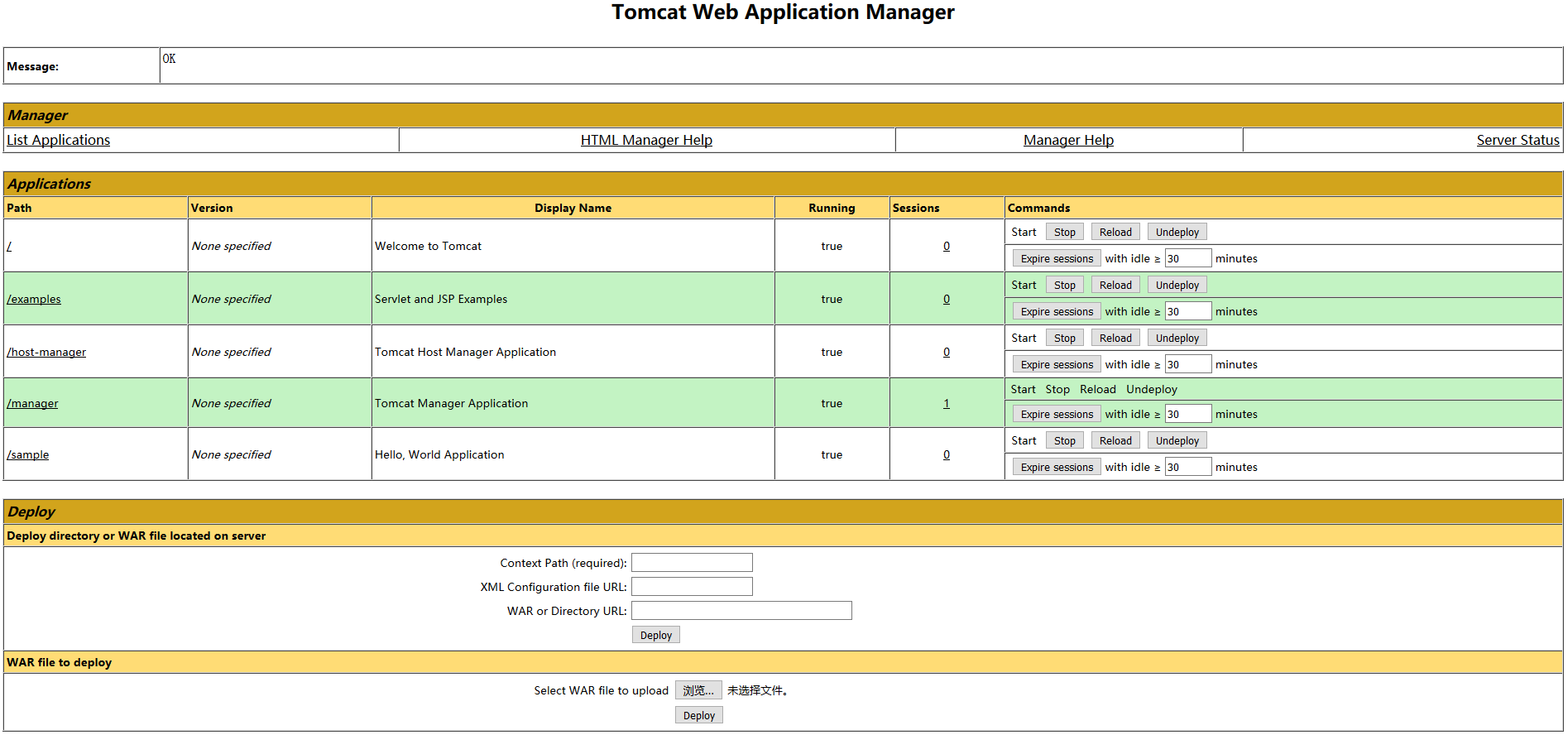Image resolution: width=1568 pixels, height=735 pixels.
Task: Open sessions count for Welcome to Tomcat
Action: click(947, 246)
